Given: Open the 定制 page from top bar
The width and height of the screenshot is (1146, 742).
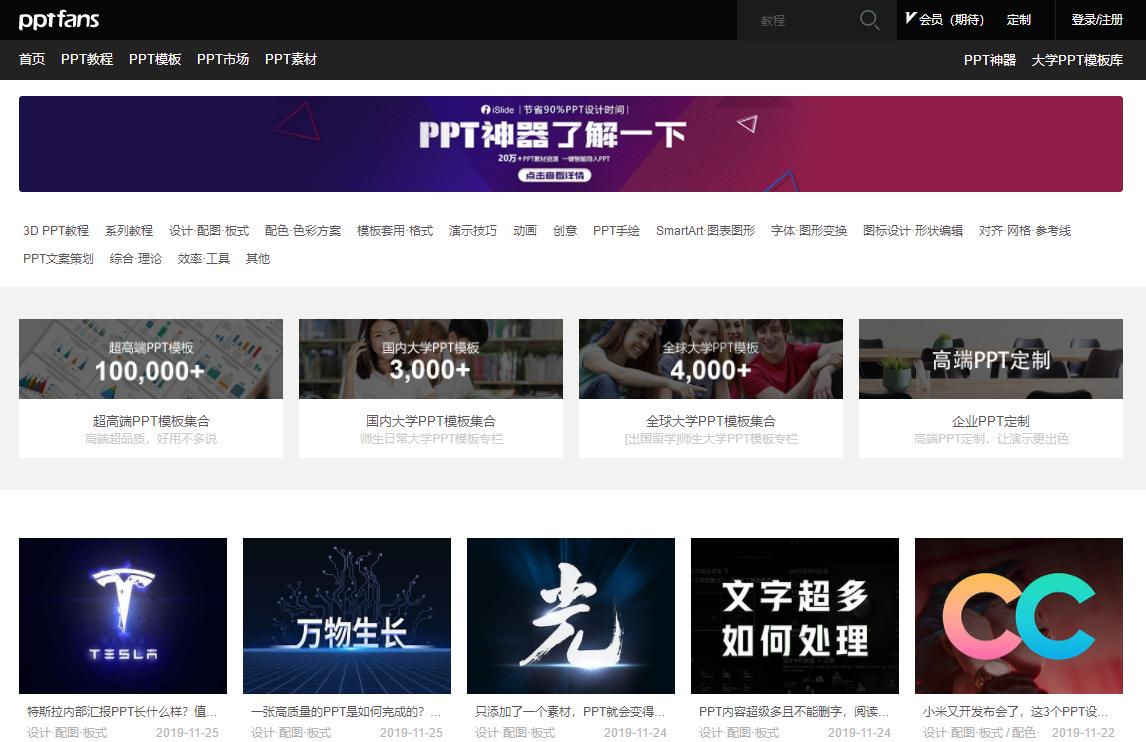Looking at the screenshot, I should (x=1021, y=19).
